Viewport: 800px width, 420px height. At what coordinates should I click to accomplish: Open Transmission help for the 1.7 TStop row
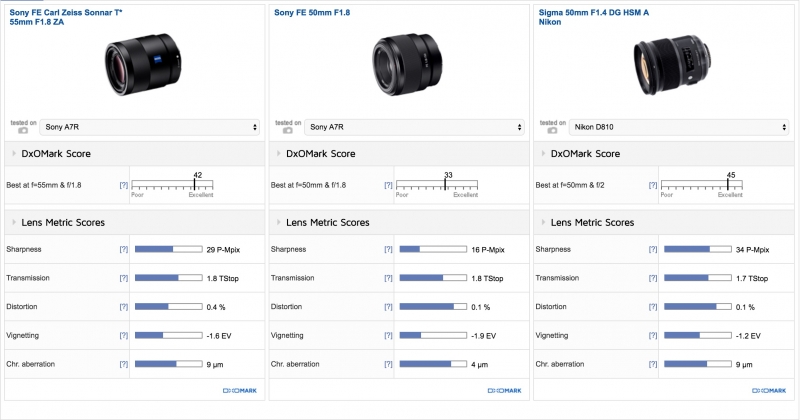coord(653,278)
